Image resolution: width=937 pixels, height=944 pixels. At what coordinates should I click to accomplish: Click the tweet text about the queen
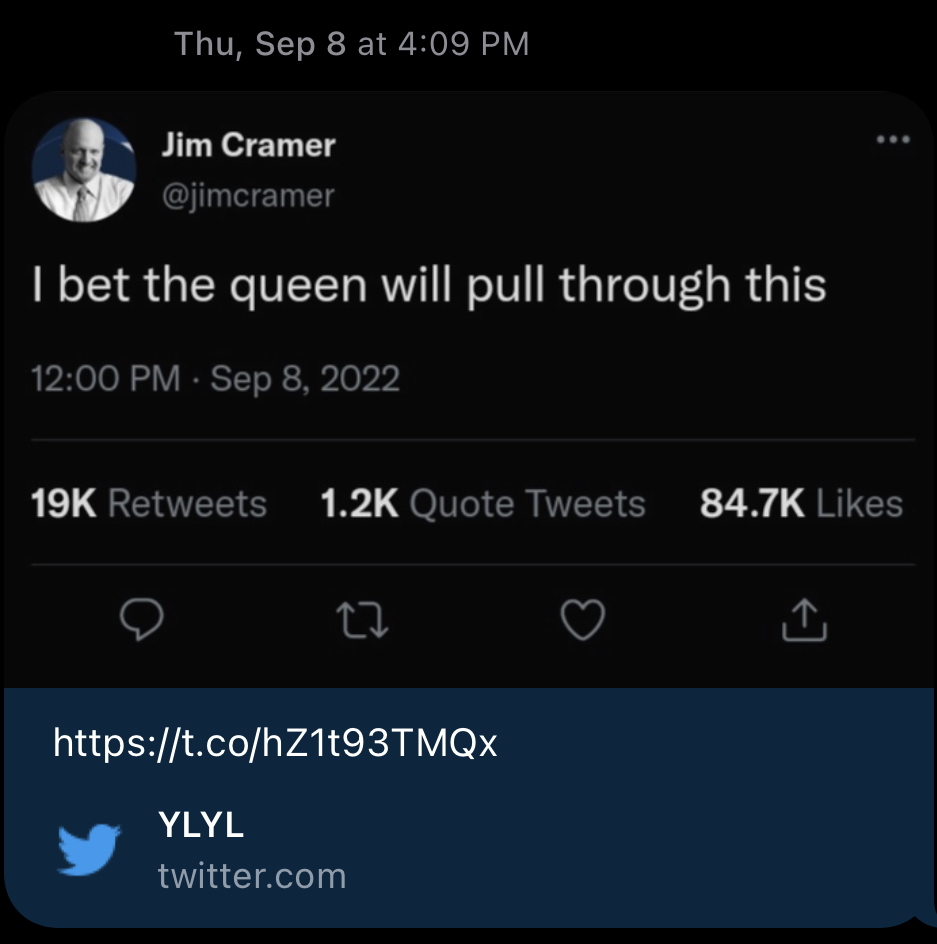[x=429, y=286]
